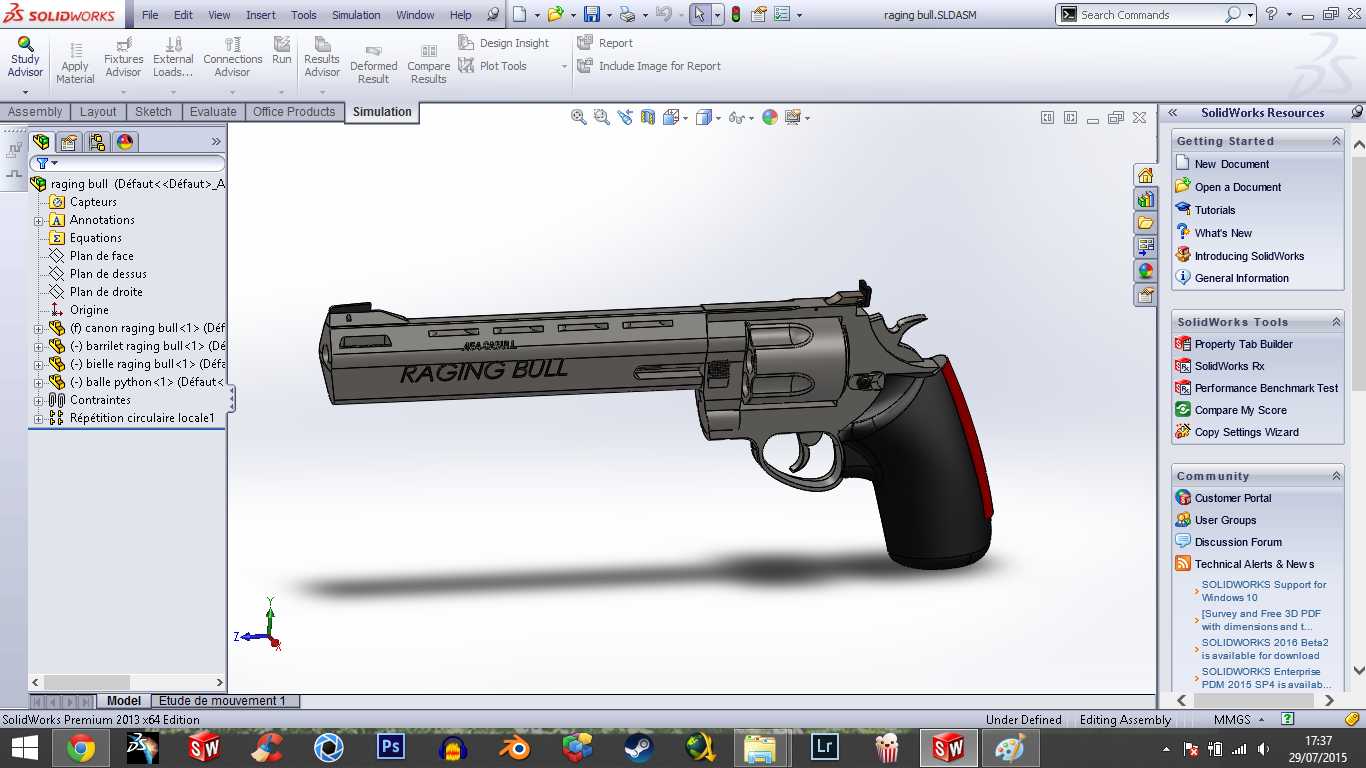Collapse the Community section

click(x=1336, y=476)
